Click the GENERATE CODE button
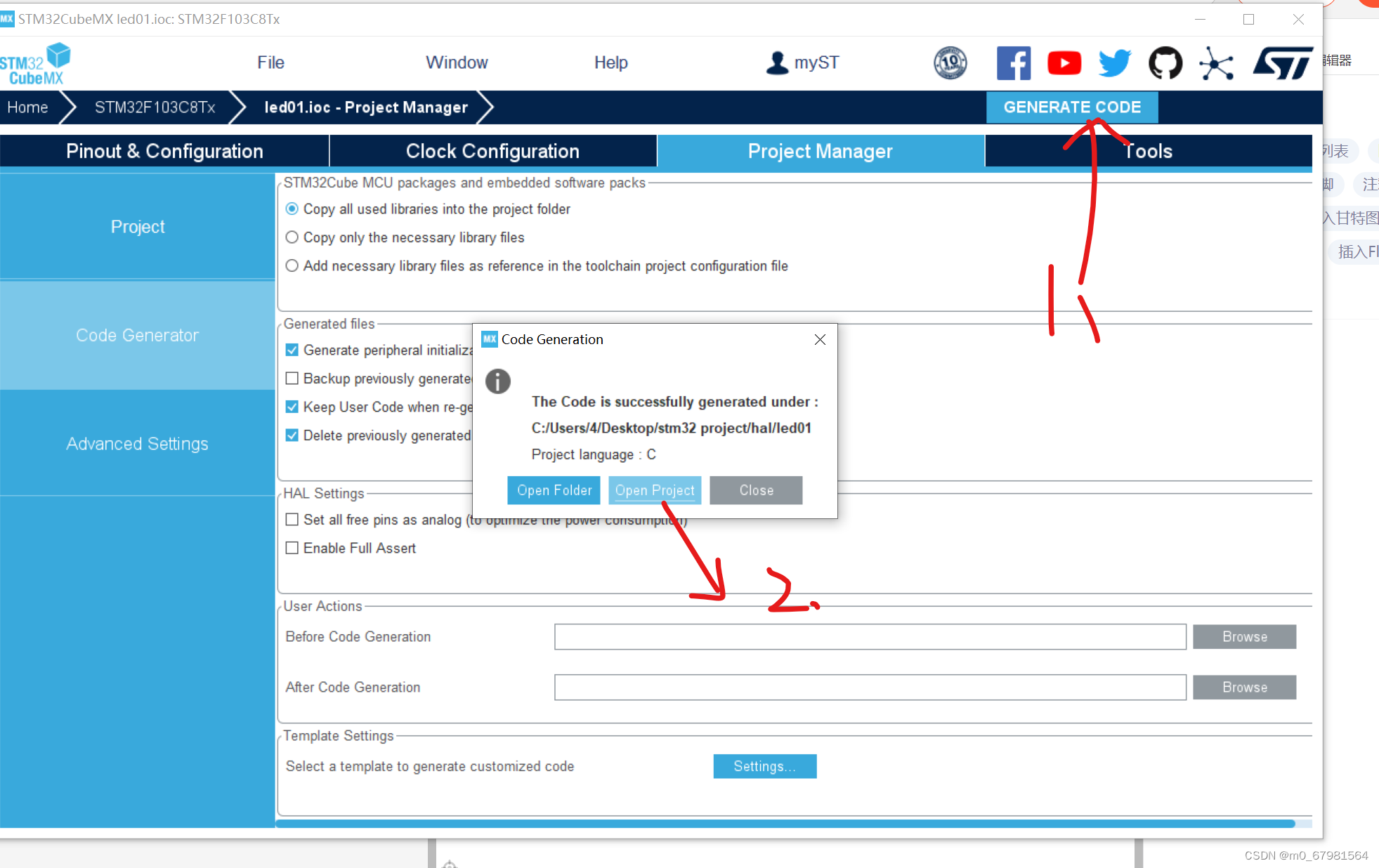This screenshot has width=1379, height=868. 1072,107
